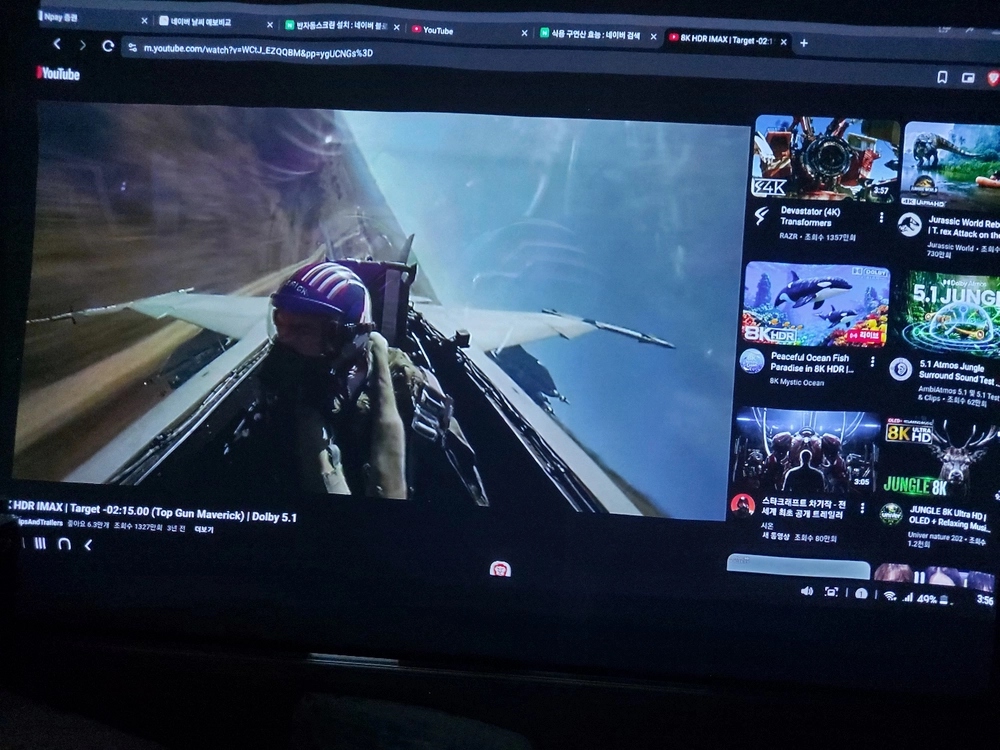Pause the mini media player with pause icon
This screenshot has height=750, width=1000.
tap(919, 577)
